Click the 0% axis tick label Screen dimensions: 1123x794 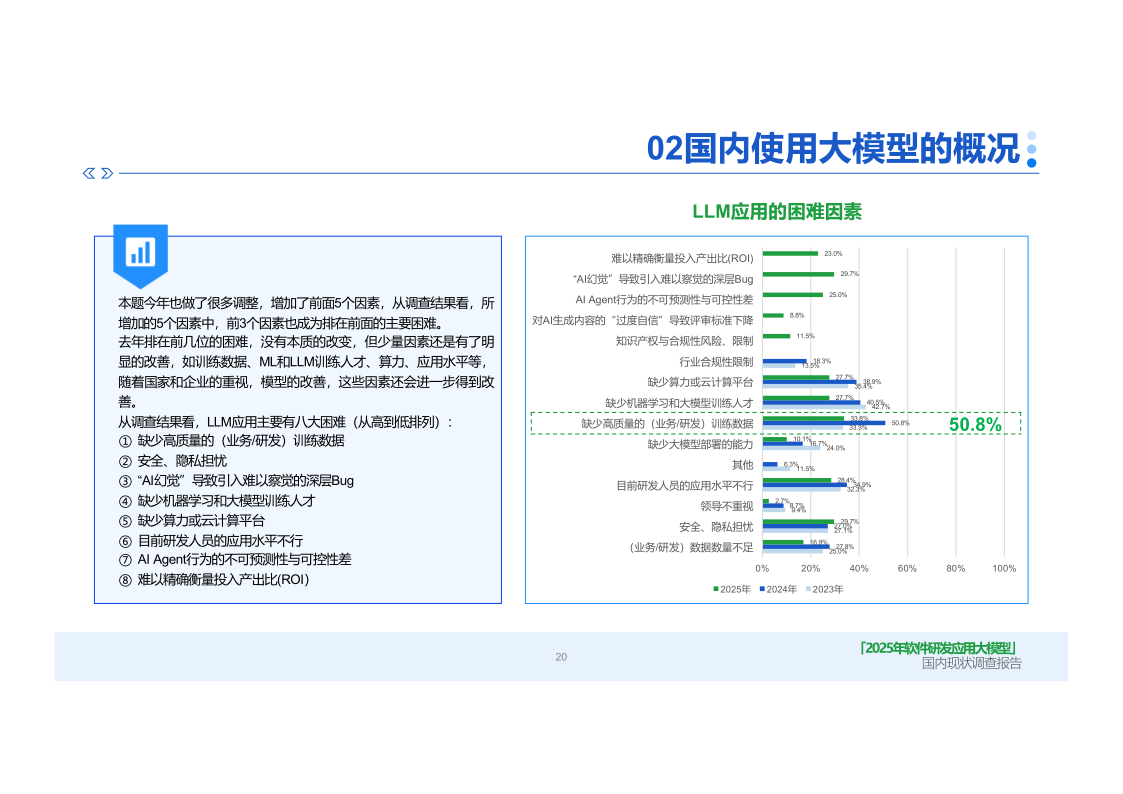coord(762,568)
